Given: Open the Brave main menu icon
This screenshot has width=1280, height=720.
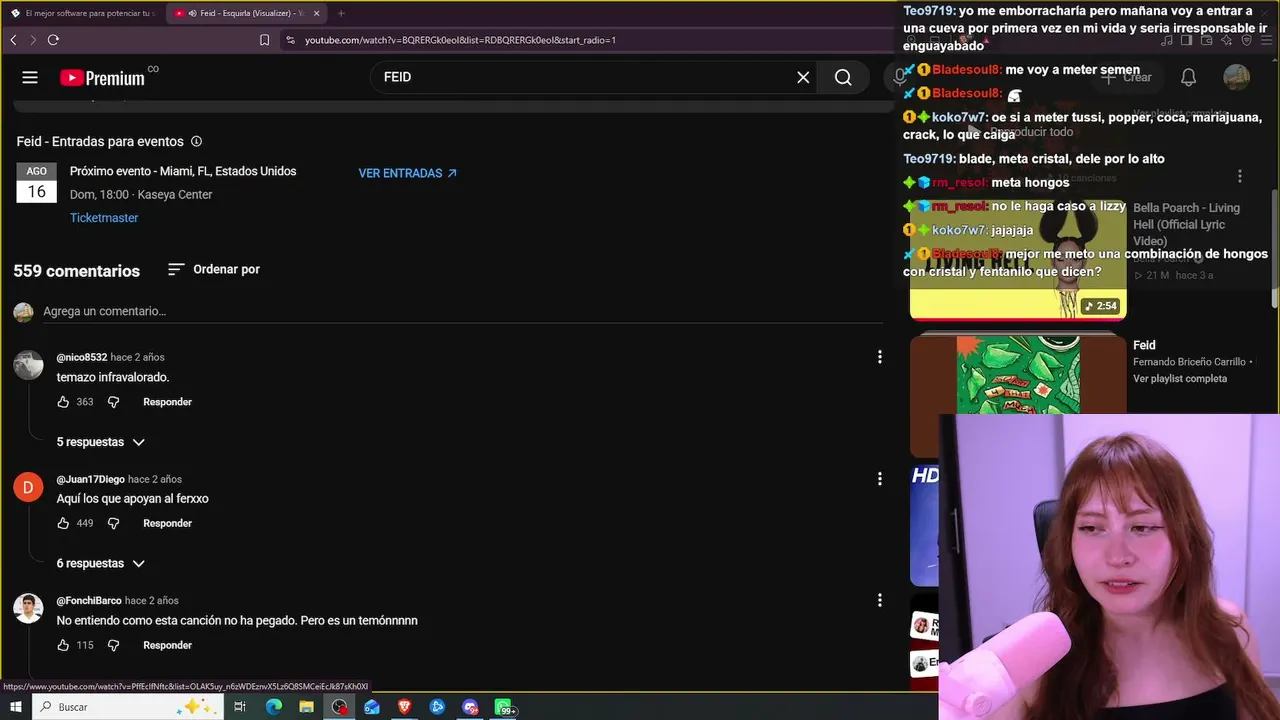Looking at the screenshot, I should pos(1265,40).
